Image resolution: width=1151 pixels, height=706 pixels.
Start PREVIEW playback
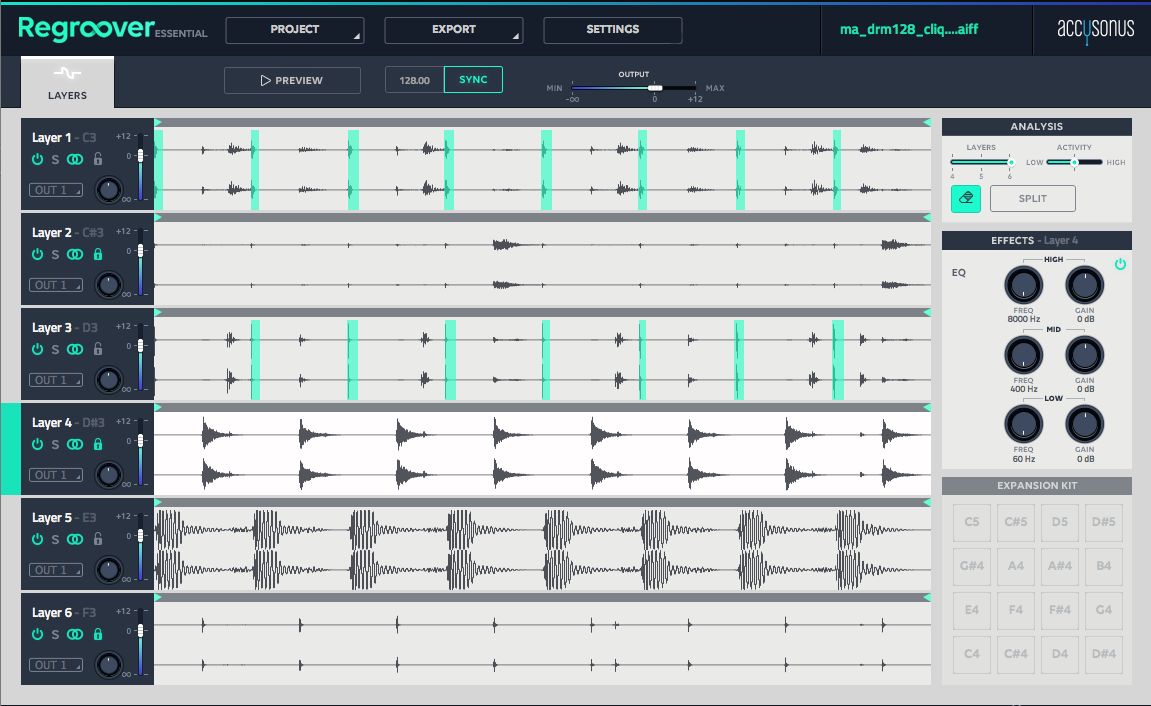pos(292,80)
